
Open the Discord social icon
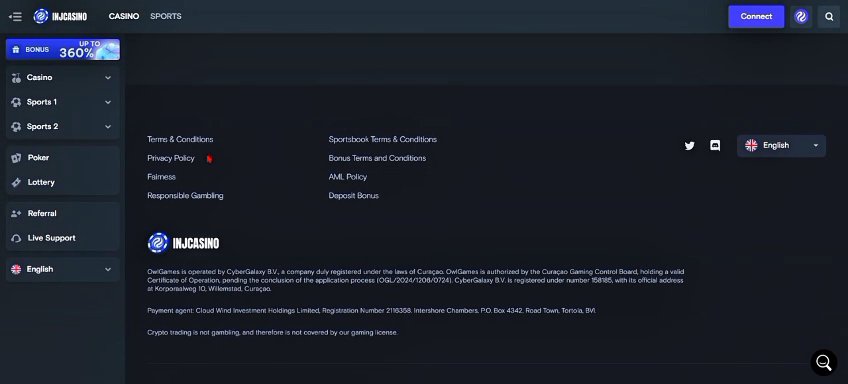click(715, 145)
